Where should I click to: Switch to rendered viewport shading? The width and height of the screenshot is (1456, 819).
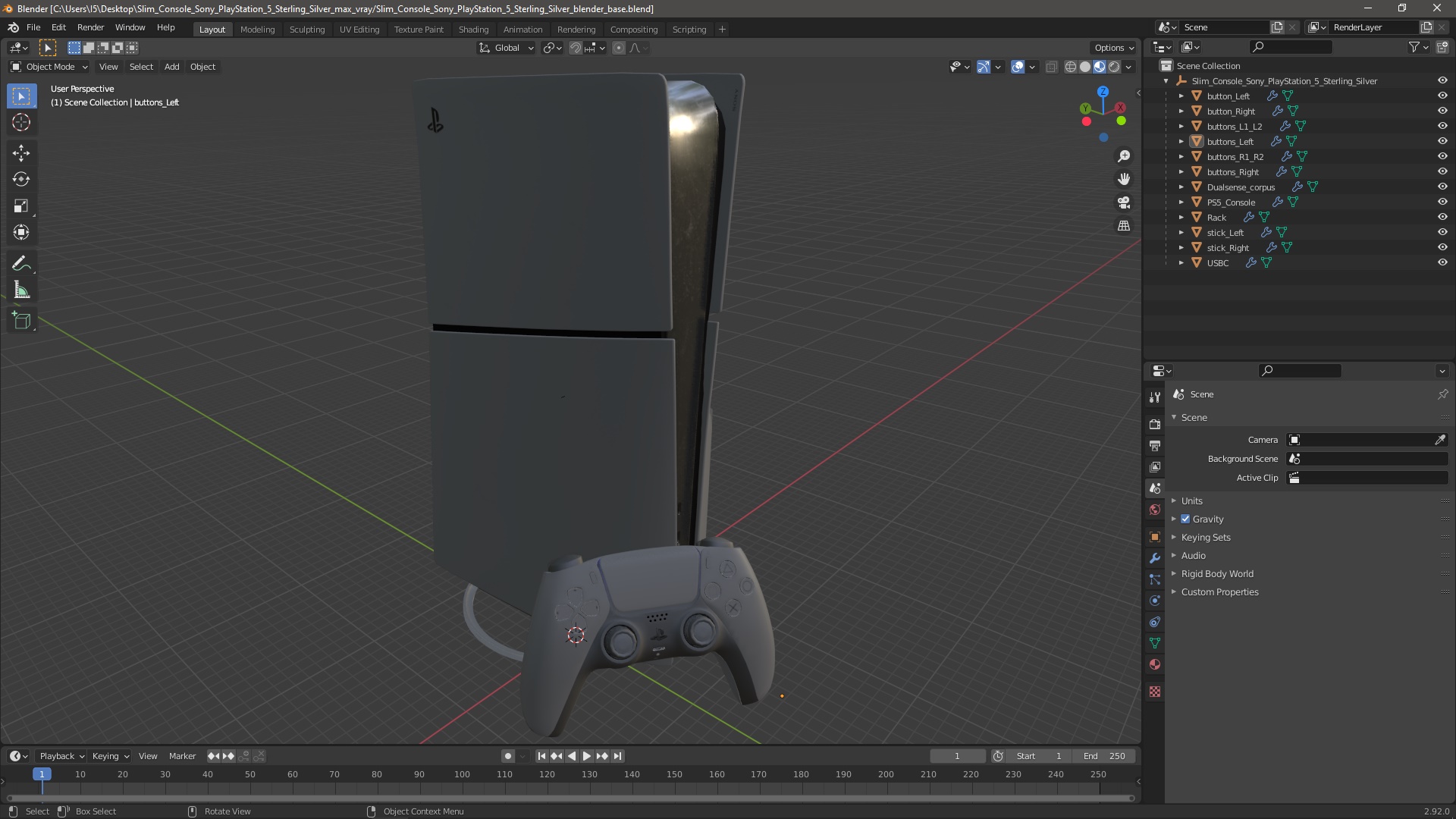click(1114, 67)
